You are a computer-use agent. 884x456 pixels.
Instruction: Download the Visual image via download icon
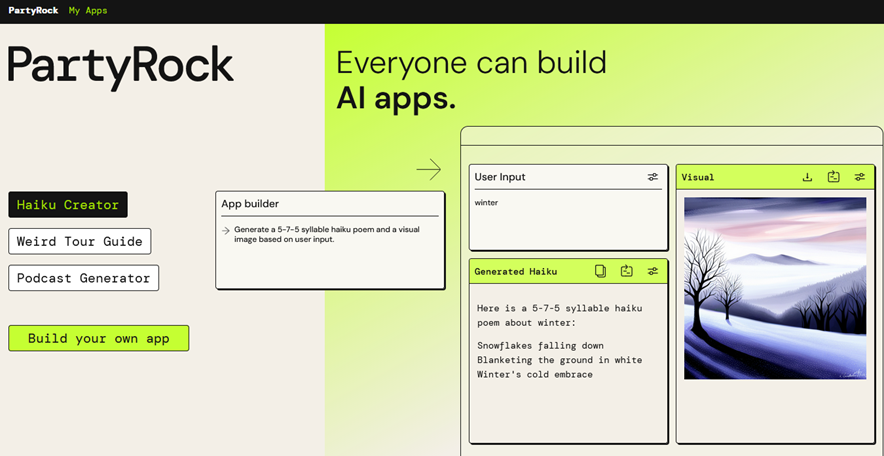pyautogui.click(x=807, y=177)
